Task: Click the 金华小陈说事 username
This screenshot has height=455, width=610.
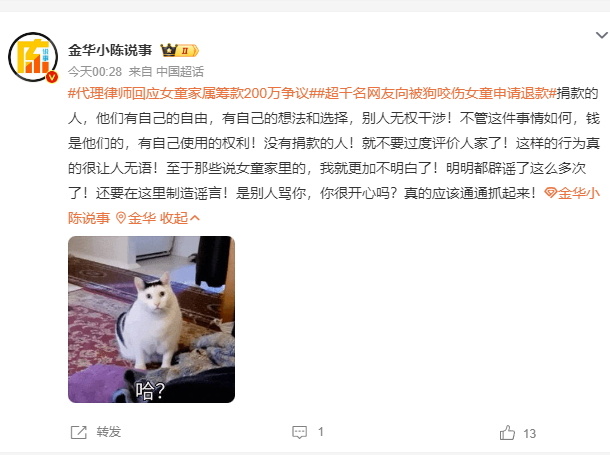Action: 110,50
